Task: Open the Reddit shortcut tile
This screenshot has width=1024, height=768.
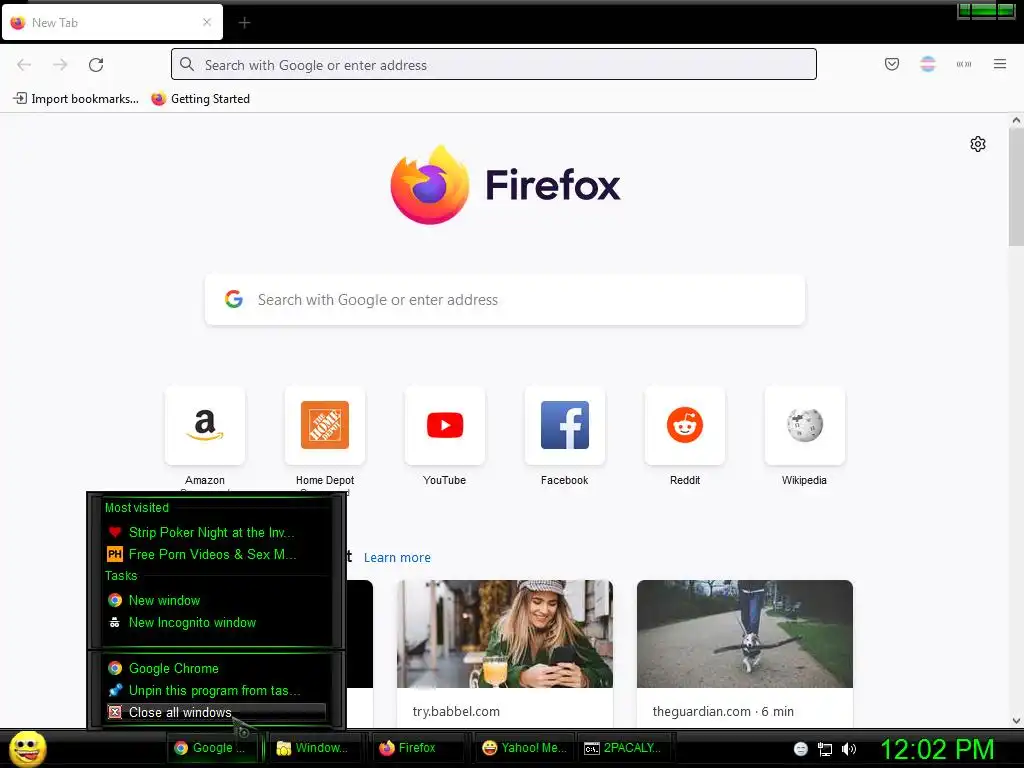Action: pyautogui.click(x=684, y=425)
